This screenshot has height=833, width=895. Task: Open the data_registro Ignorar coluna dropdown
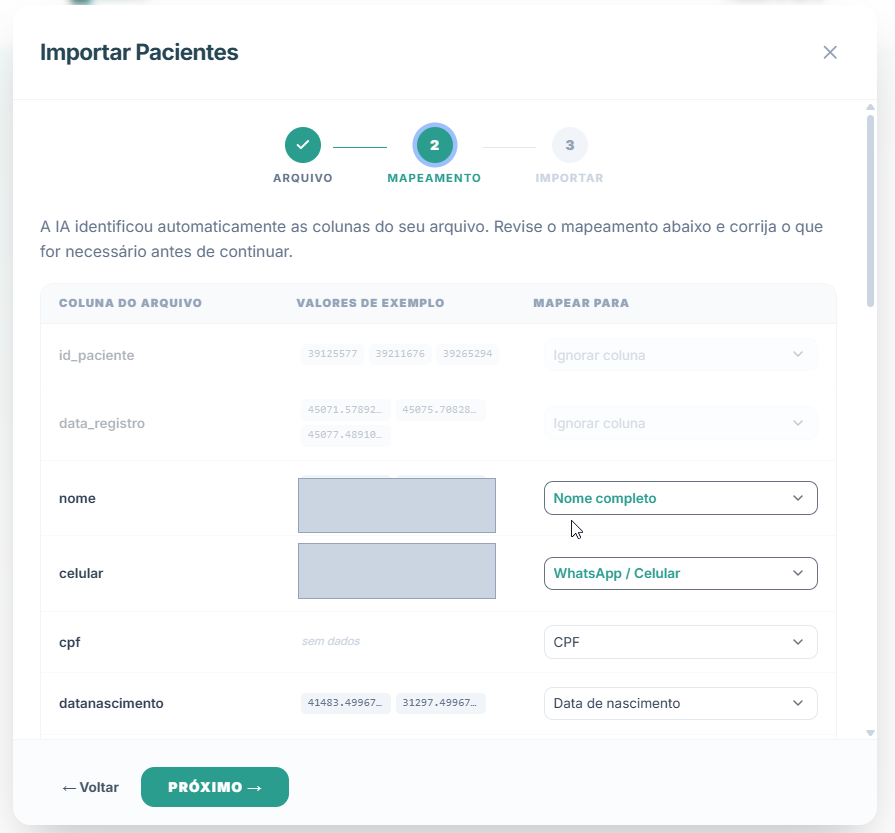point(680,423)
